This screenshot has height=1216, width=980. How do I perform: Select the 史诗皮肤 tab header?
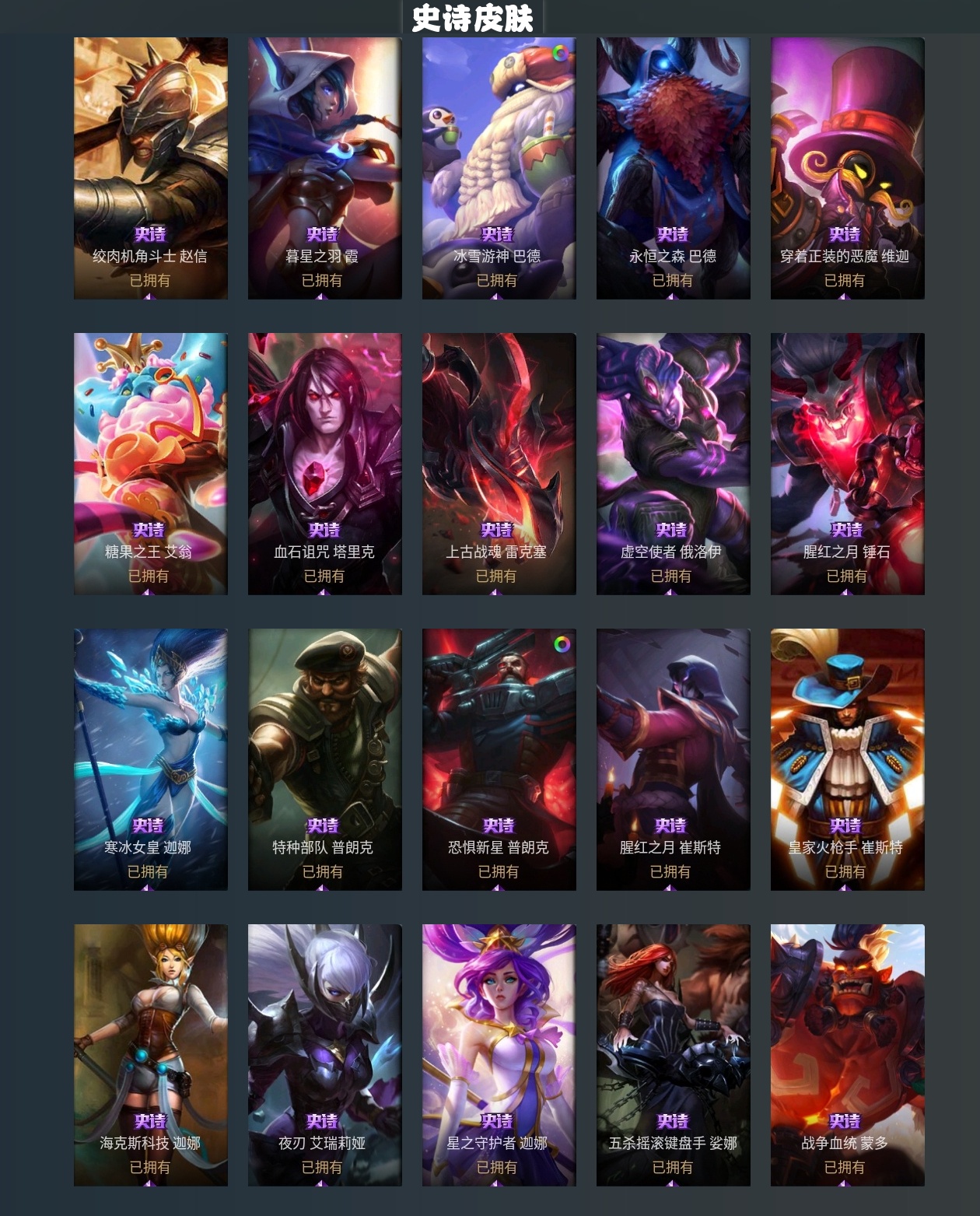472,18
